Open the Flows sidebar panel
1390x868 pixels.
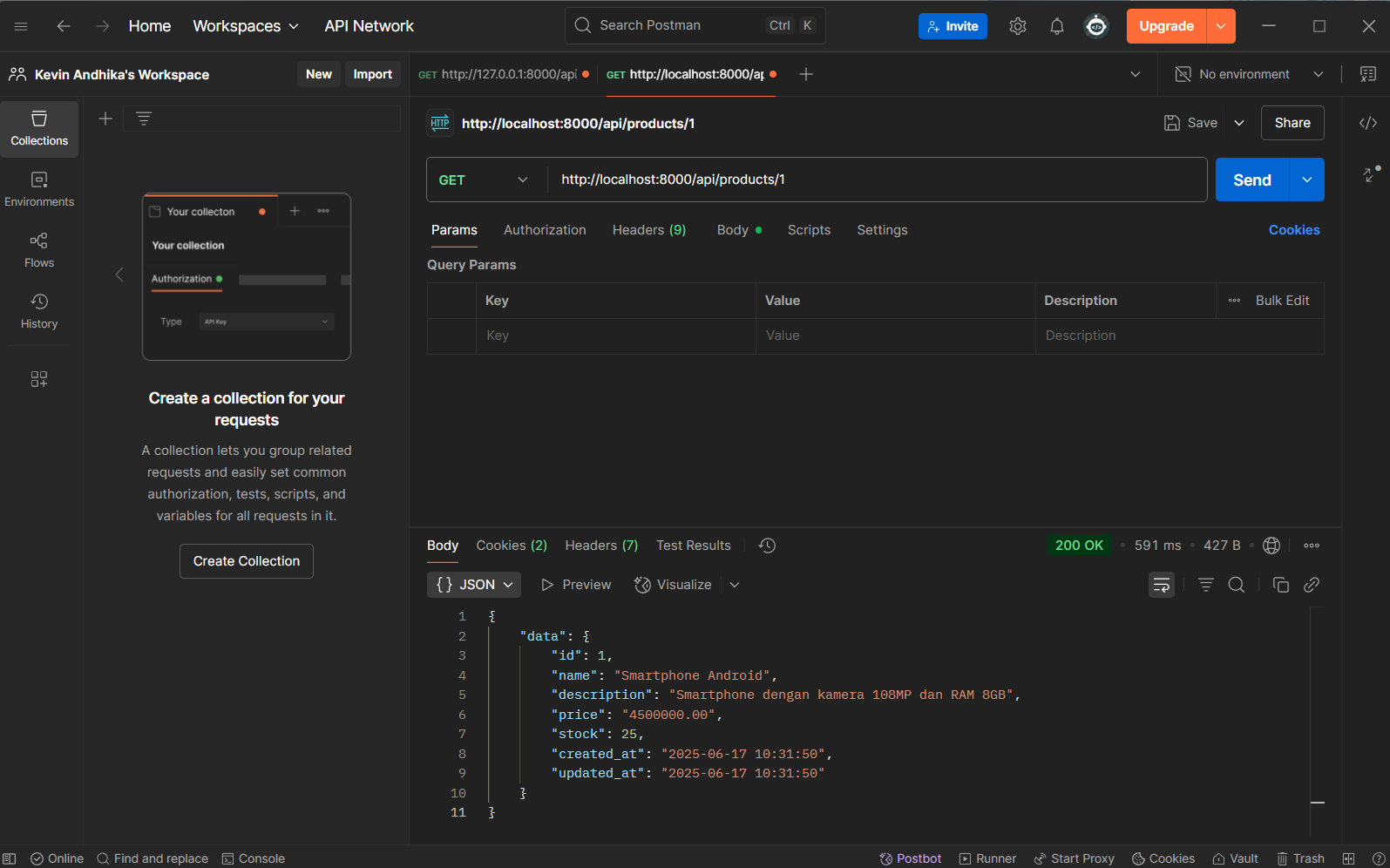[x=39, y=250]
